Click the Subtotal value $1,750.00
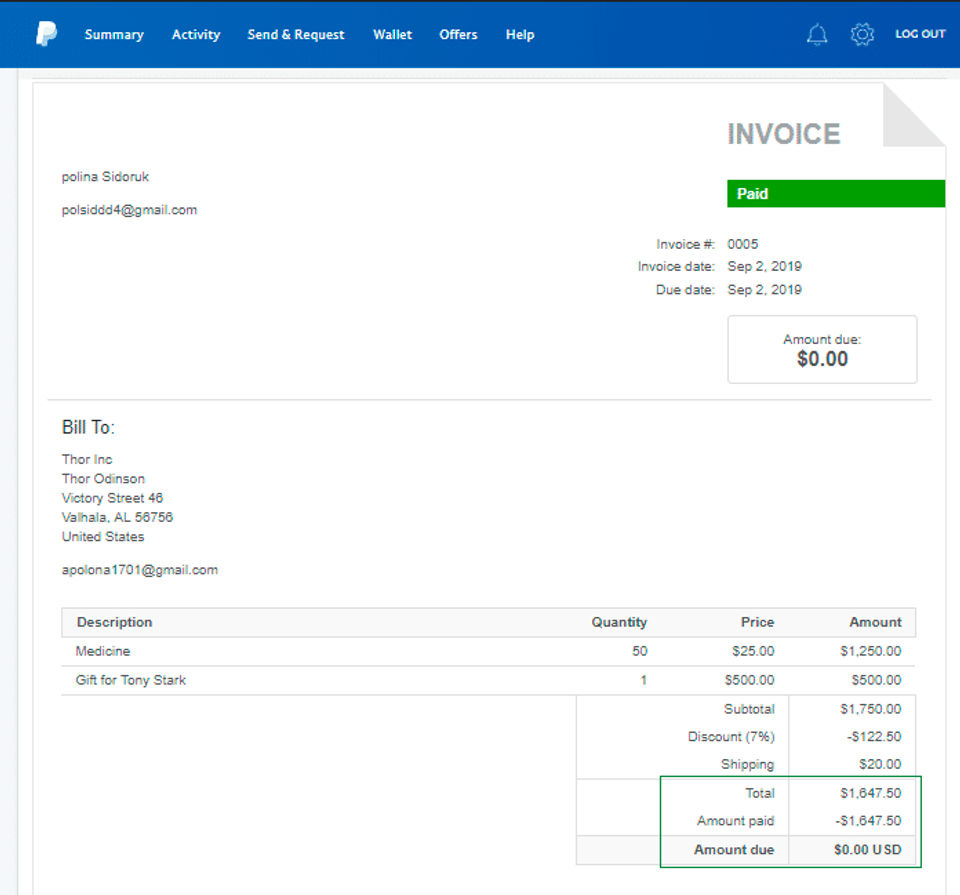 (x=871, y=709)
